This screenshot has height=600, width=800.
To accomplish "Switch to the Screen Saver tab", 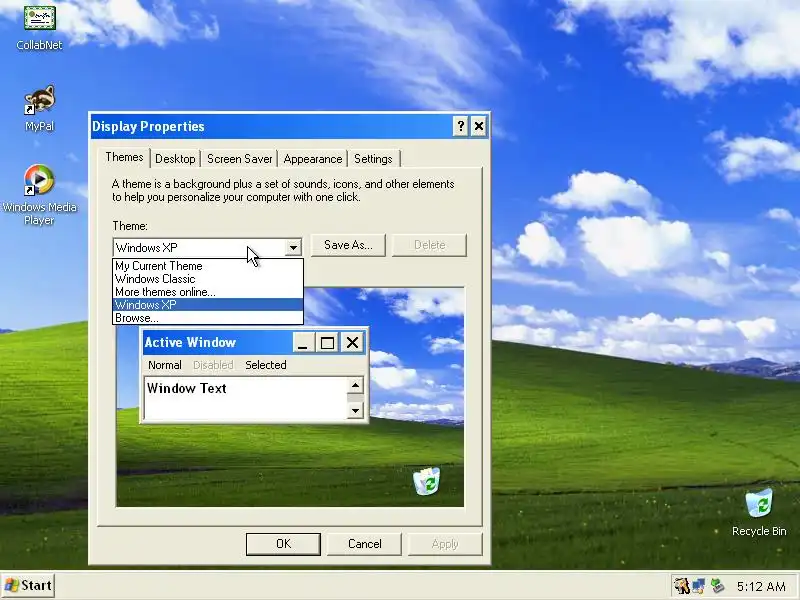I will (239, 159).
